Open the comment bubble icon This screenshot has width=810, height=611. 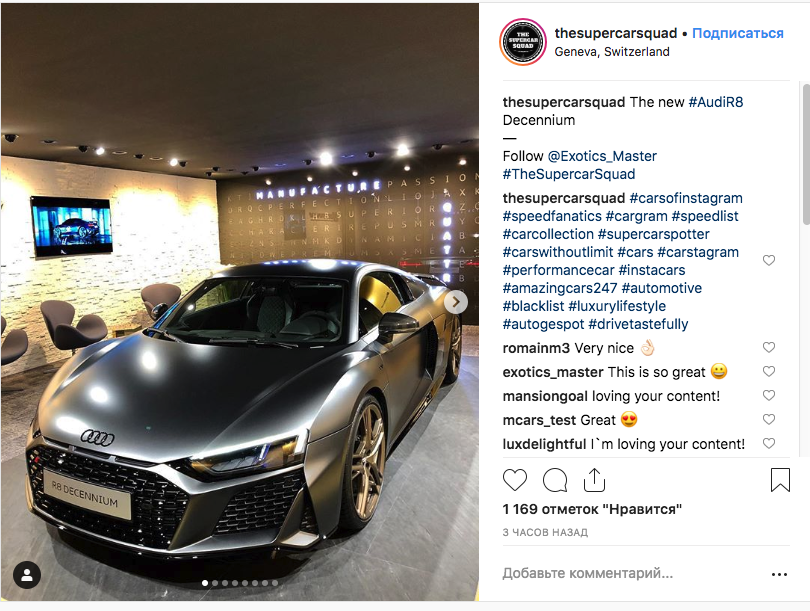click(x=555, y=480)
